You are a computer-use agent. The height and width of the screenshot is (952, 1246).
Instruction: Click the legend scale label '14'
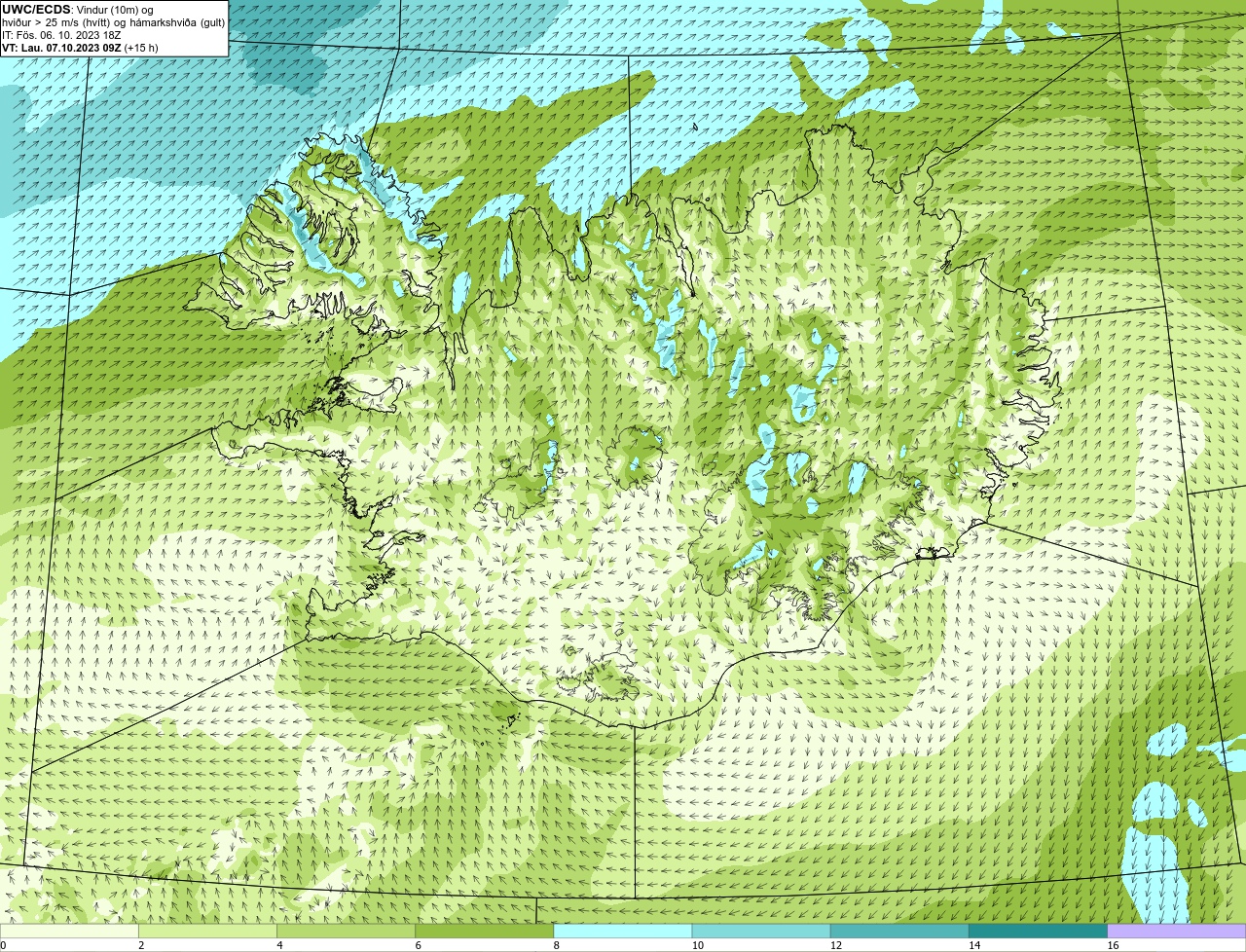(x=974, y=945)
